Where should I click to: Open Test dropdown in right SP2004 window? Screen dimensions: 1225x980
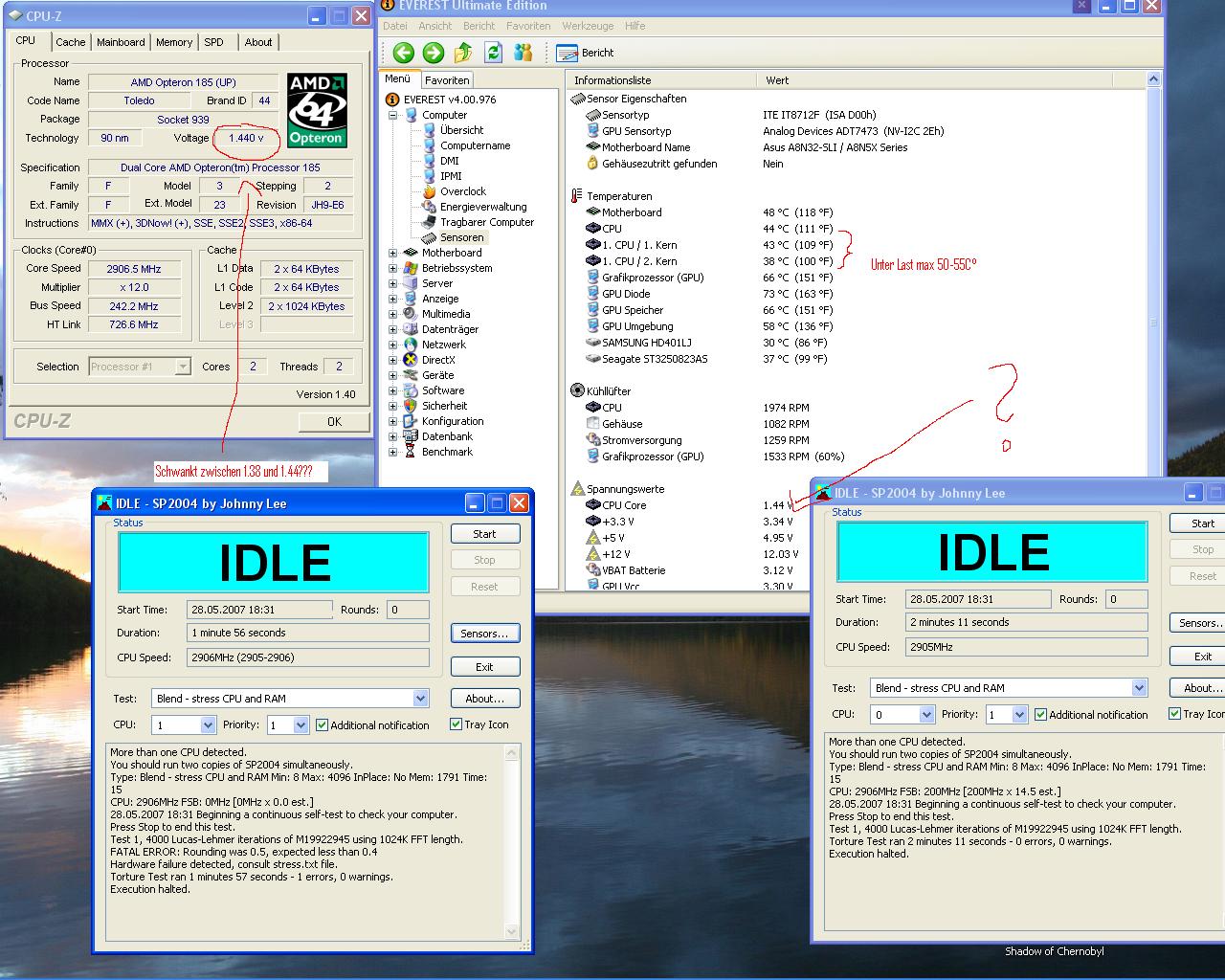[x=1139, y=688]
